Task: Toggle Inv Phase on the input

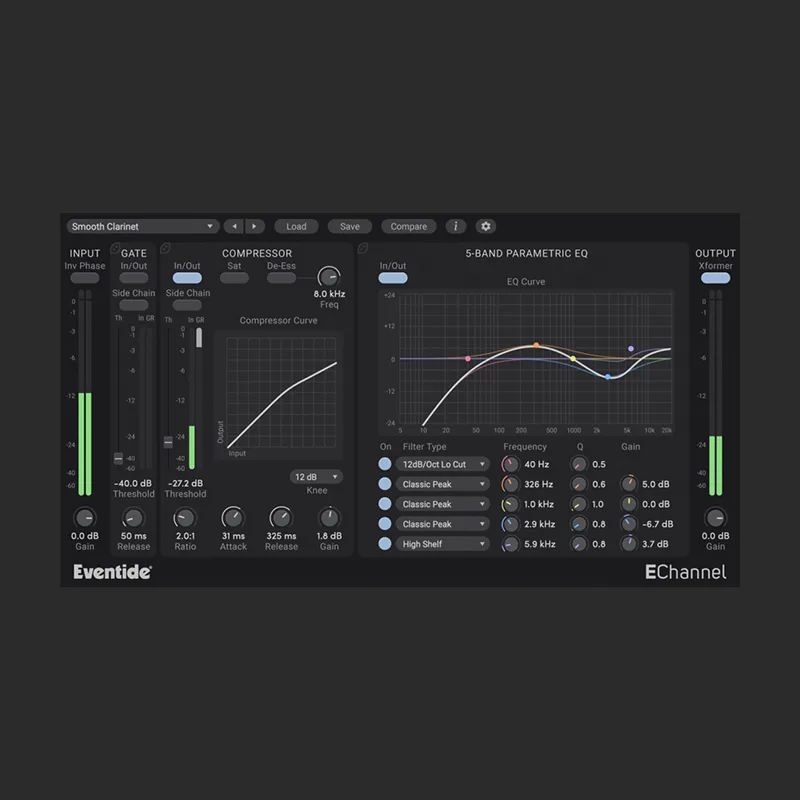Action: click(x=85, y=278)
